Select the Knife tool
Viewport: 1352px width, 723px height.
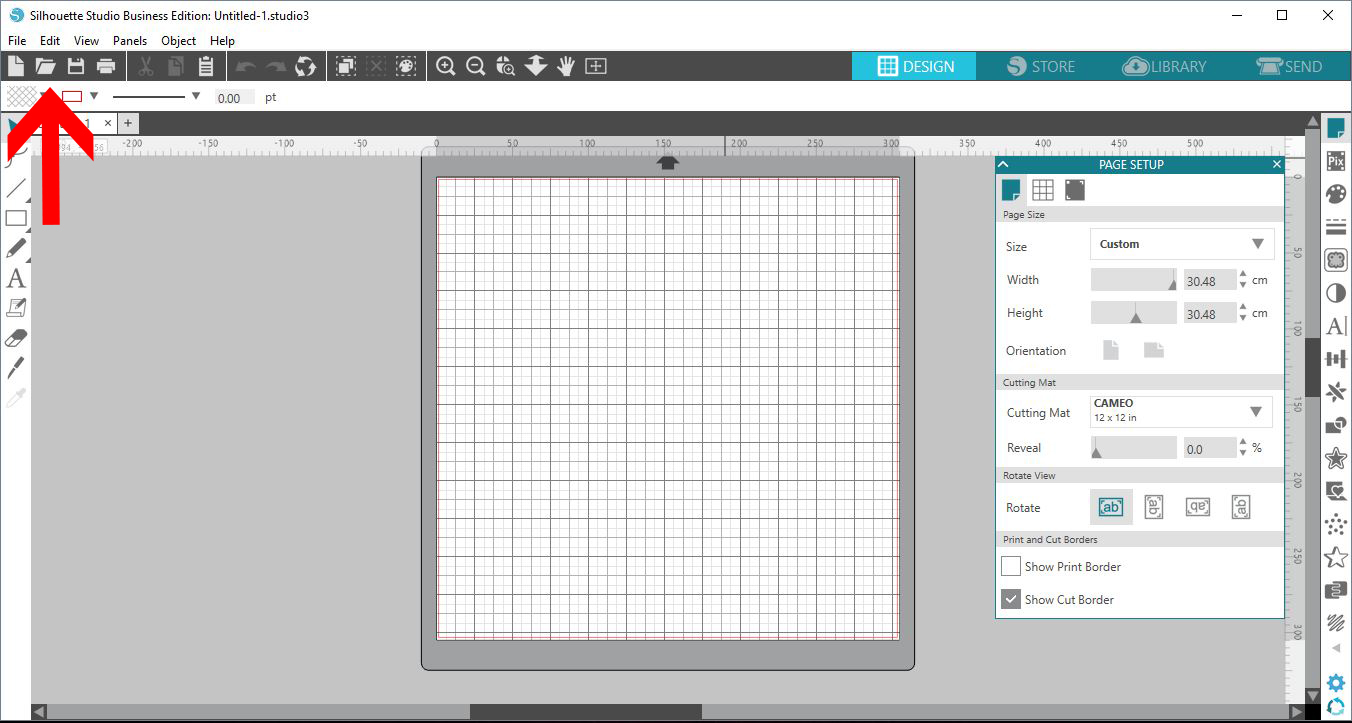click(16, 368)
